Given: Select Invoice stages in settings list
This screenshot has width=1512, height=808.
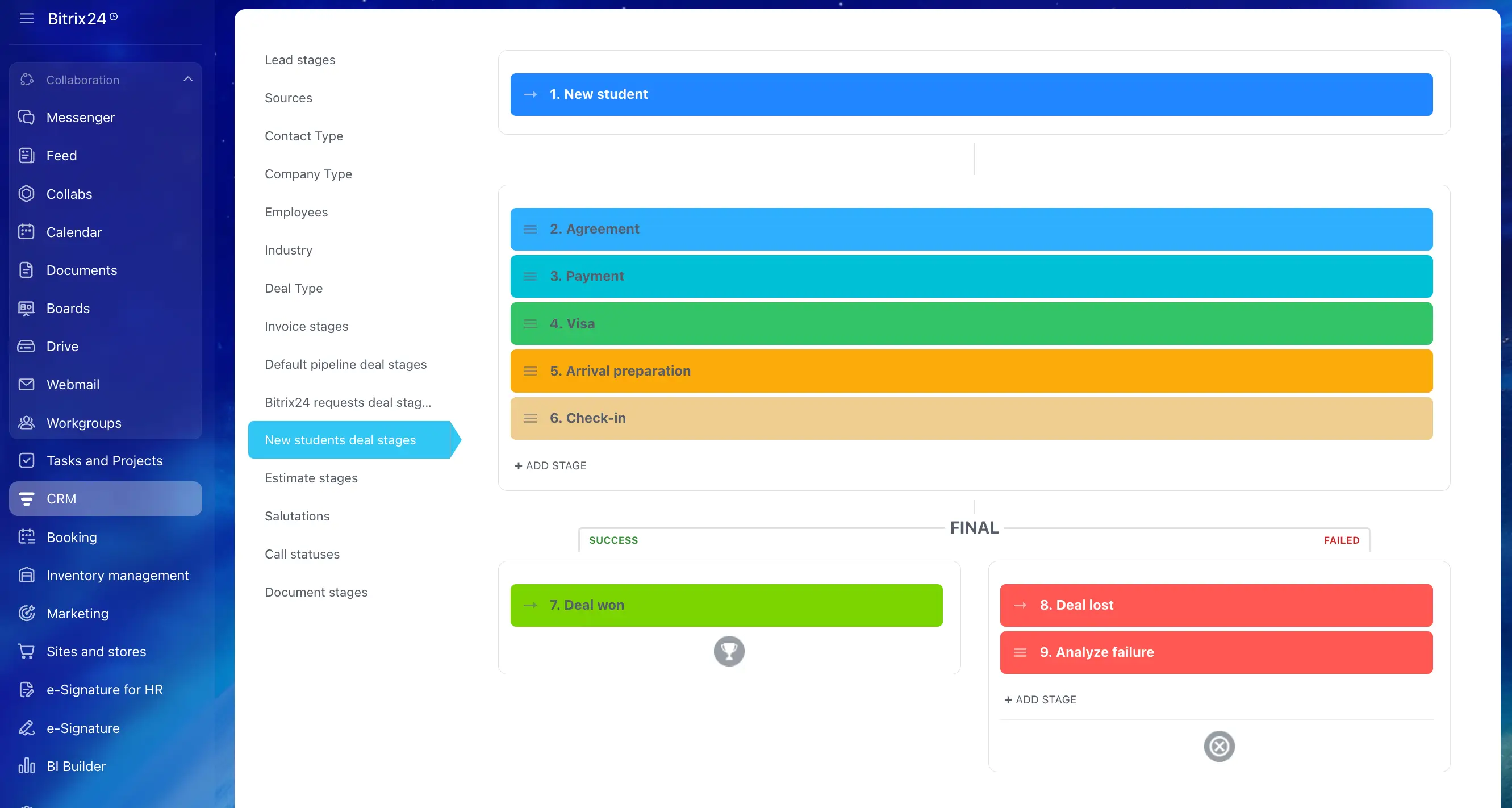Looking at the screenshot, I should click(x=306, y=327).
